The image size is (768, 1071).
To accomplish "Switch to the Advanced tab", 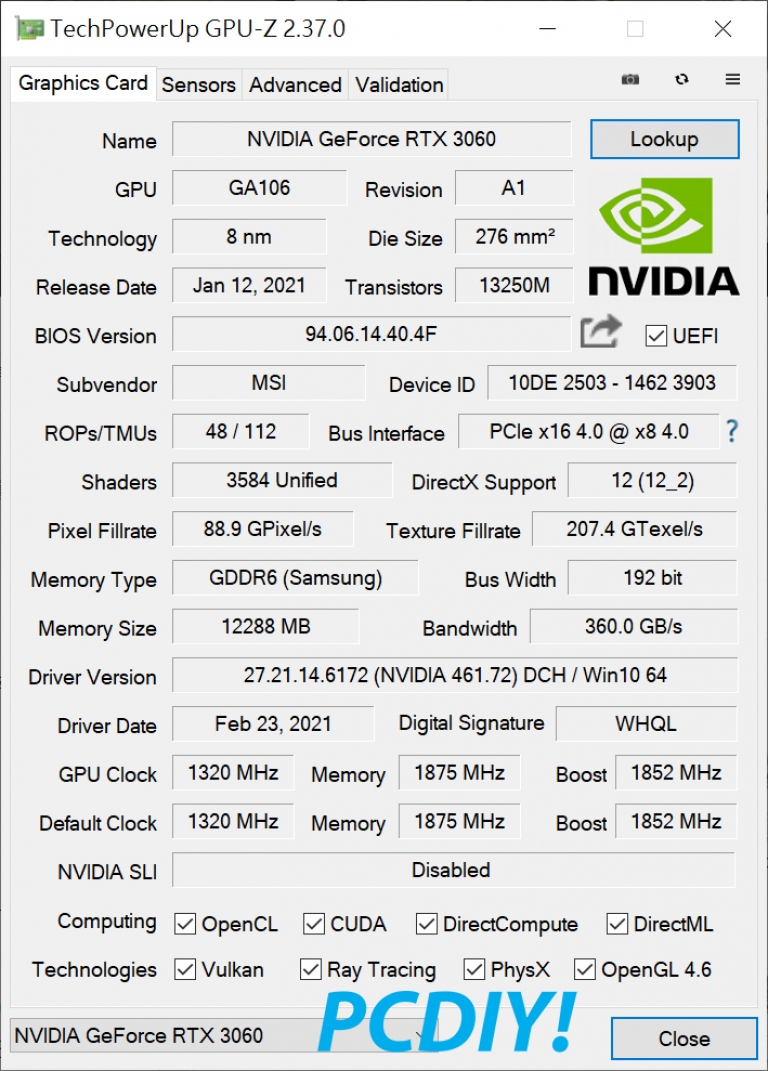I will pyautogui.click(x=295, y=85).
